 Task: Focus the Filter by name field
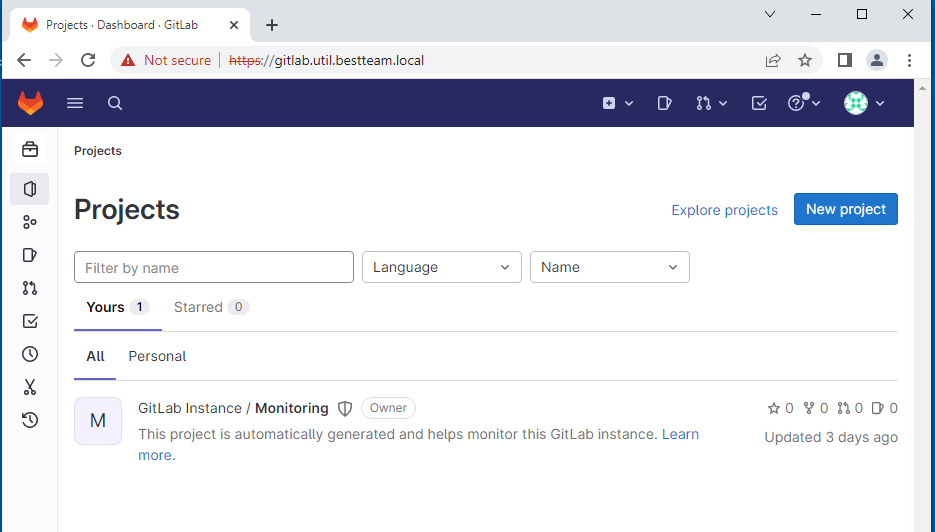tap(214, 267)
